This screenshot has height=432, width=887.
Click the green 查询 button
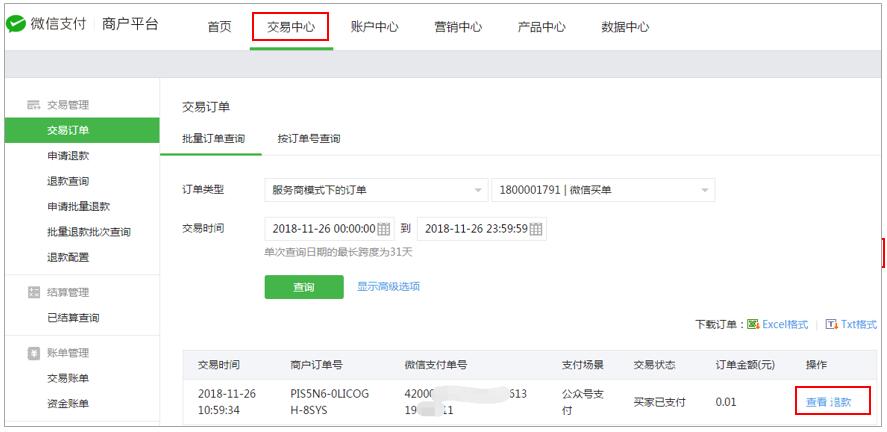(x=303, y=287)
